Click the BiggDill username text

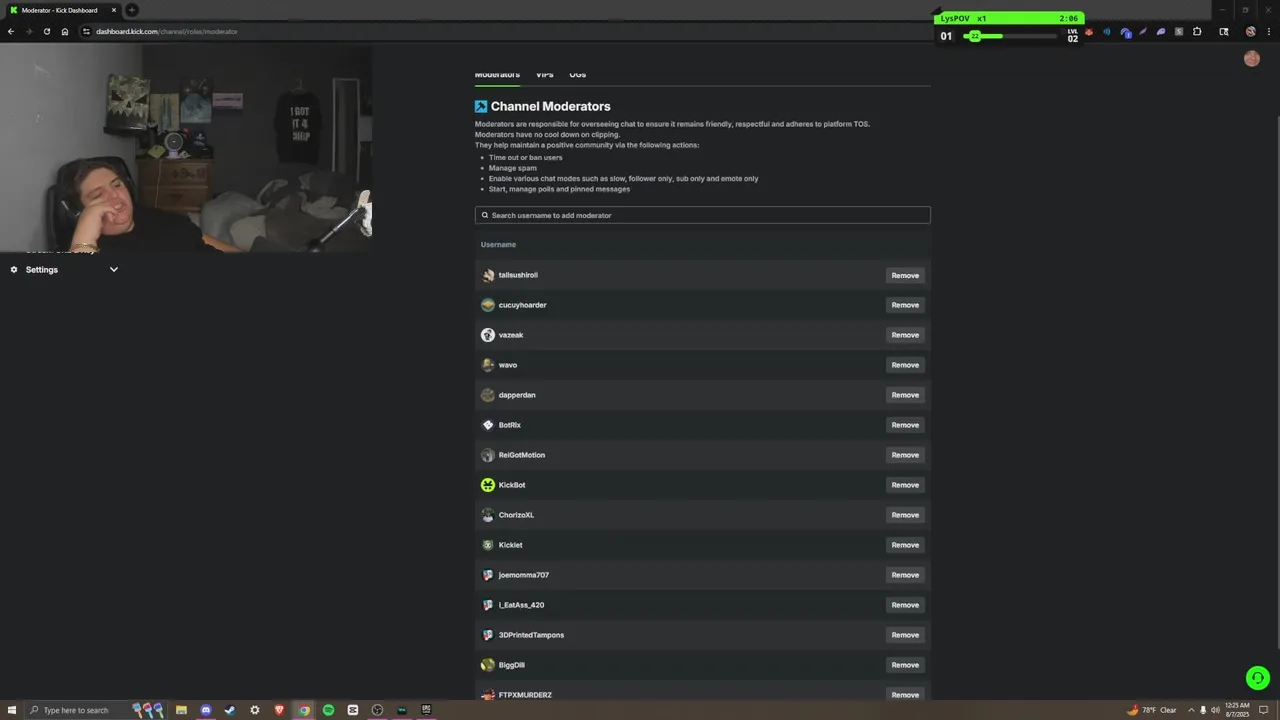coord(512,665)
